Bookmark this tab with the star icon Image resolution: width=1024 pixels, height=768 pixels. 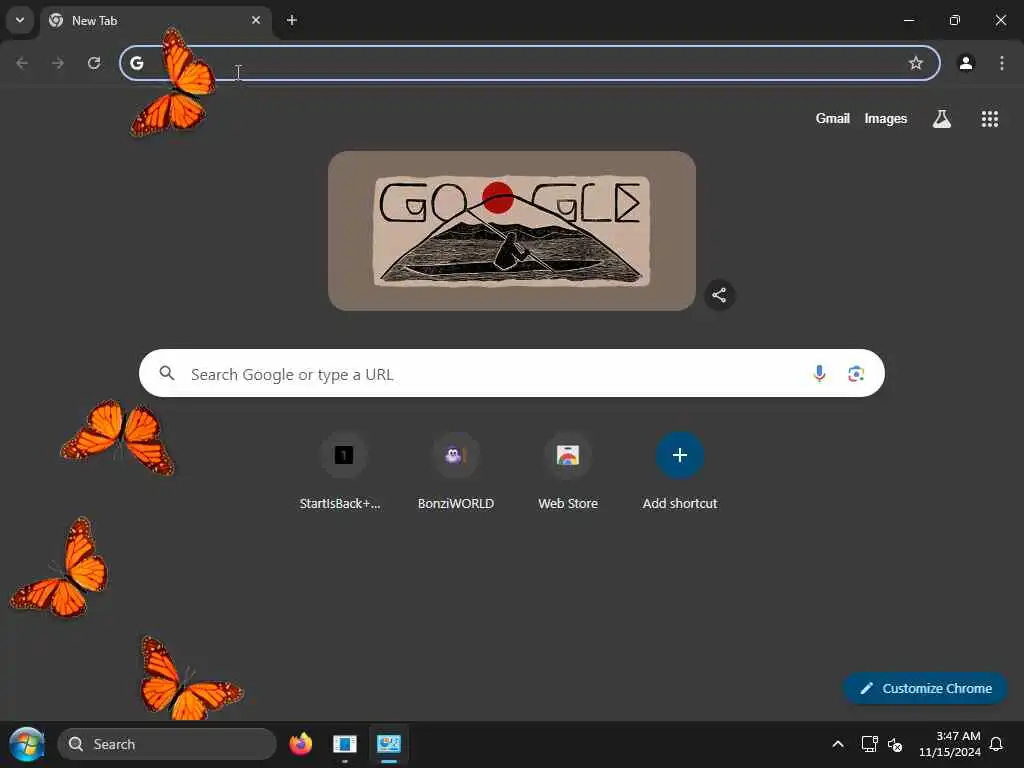coord(916,63)
